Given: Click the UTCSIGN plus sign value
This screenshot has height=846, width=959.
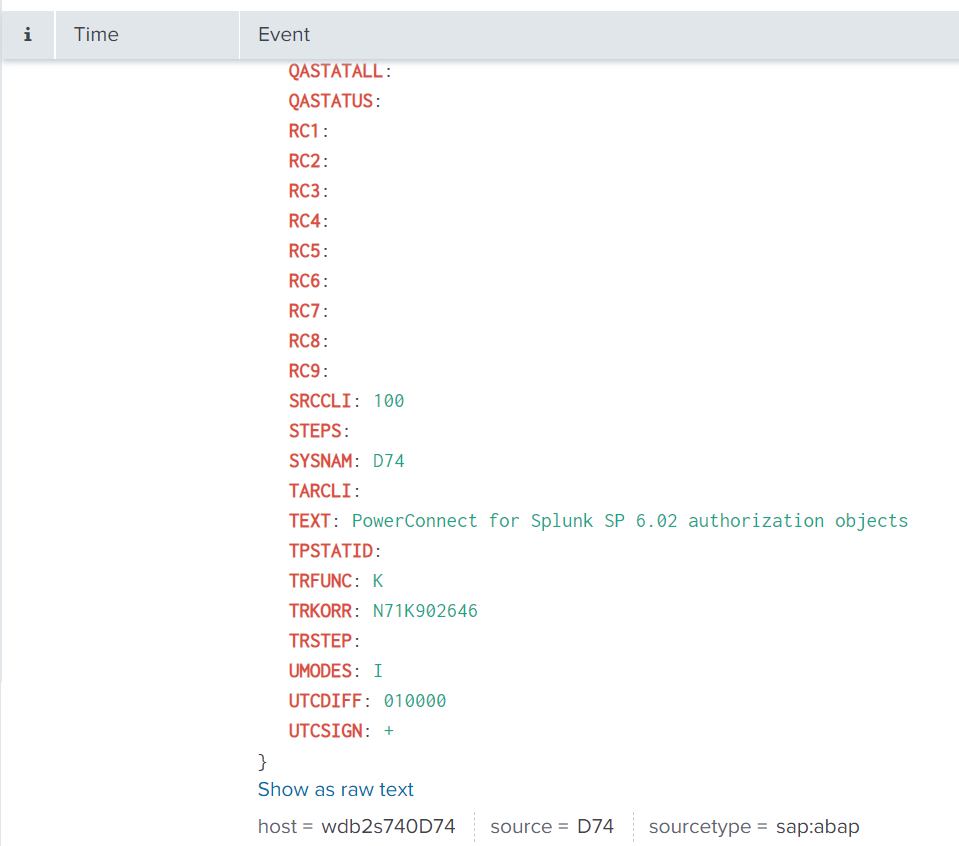Looking at the screenshot, I should coord(388,731).
